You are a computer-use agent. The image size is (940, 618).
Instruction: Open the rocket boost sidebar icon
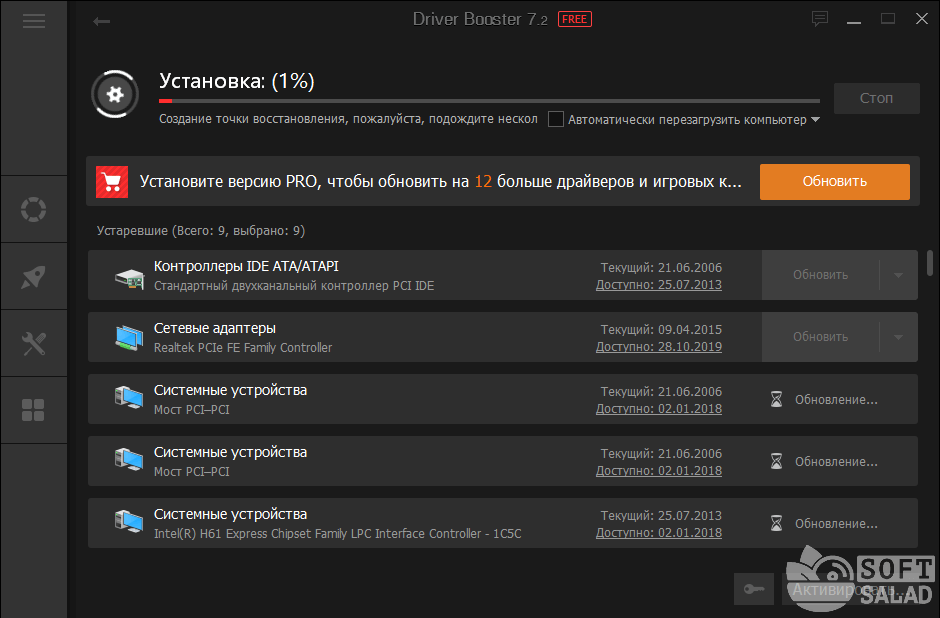(x=34, y=276)
